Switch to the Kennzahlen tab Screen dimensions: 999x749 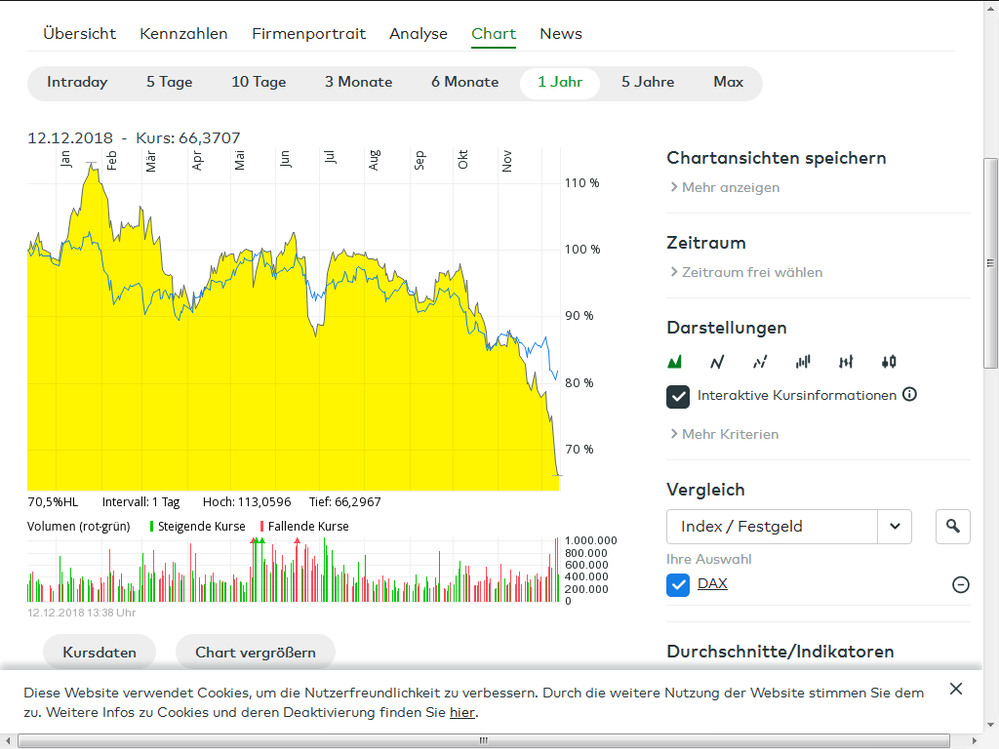184,33
